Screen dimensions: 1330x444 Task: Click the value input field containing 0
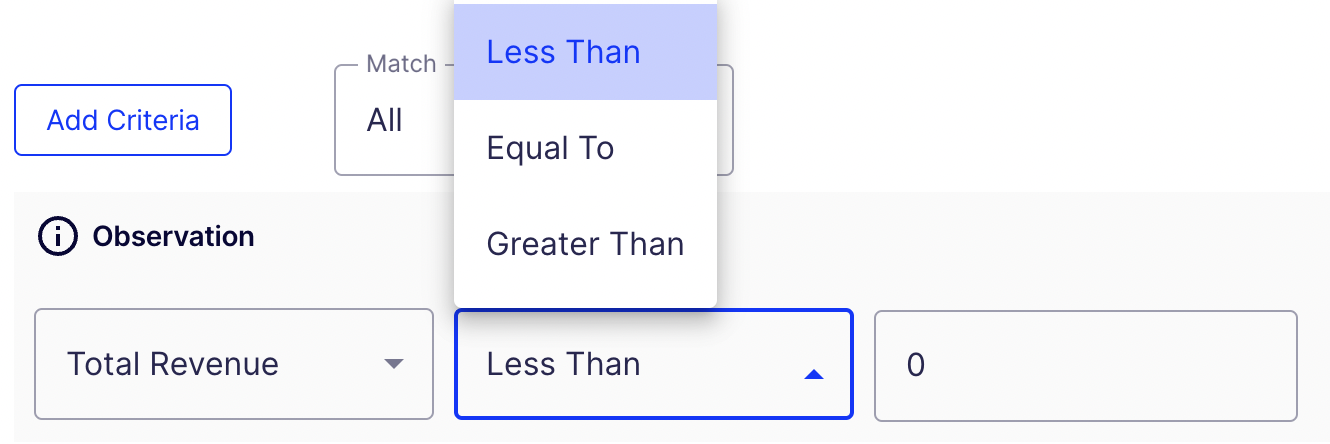point(1086,365)
